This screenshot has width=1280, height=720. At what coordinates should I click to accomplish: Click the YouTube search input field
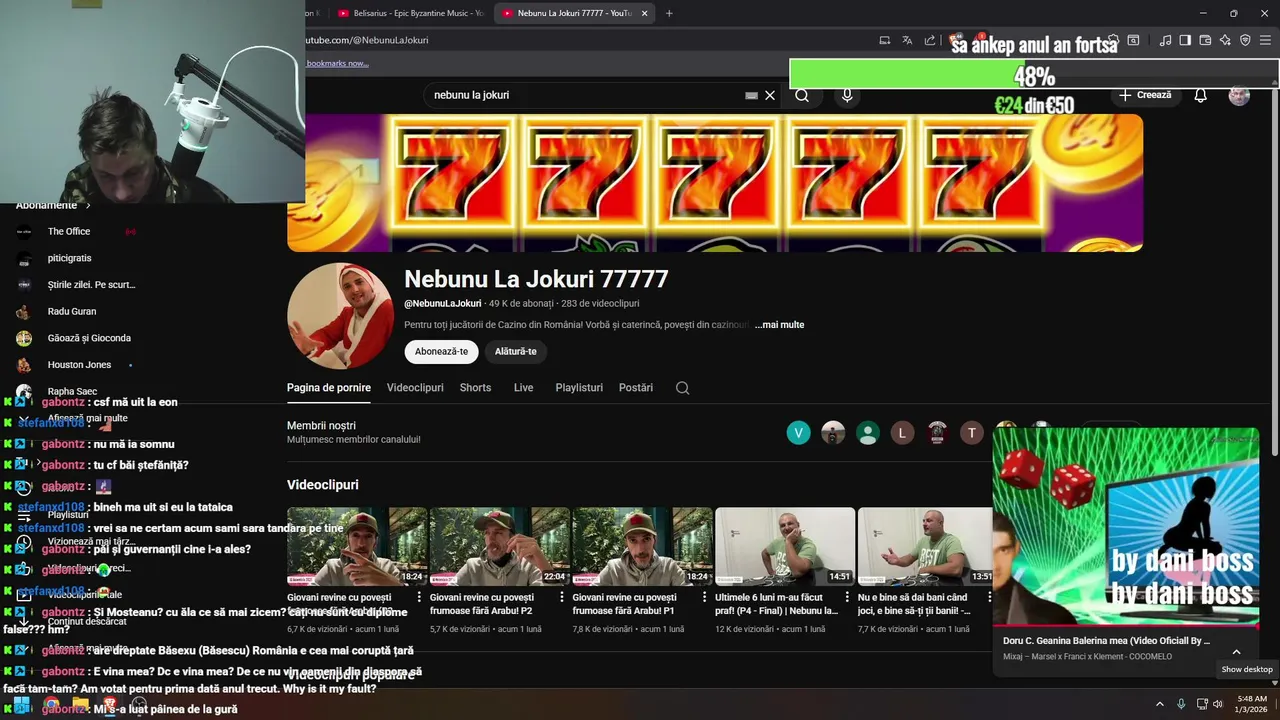point(585,95)
